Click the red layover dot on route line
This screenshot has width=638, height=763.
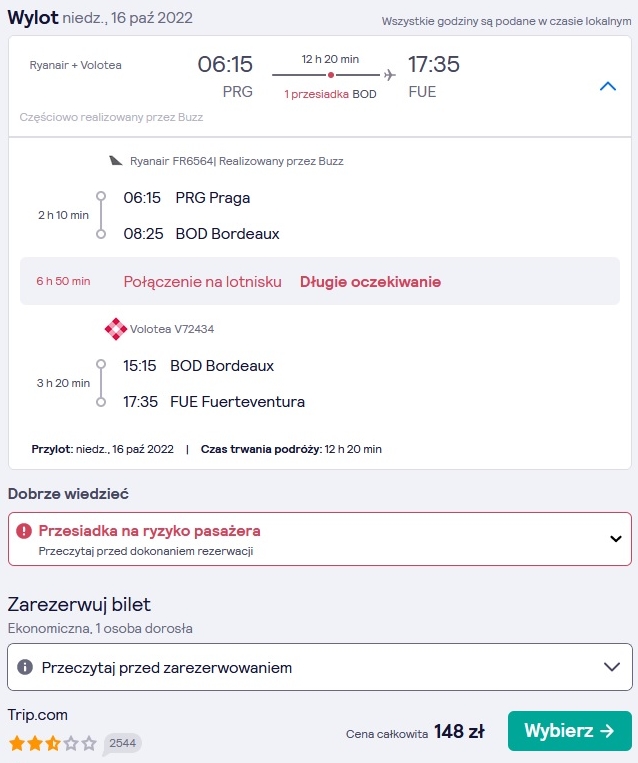[x=331, y=75]
